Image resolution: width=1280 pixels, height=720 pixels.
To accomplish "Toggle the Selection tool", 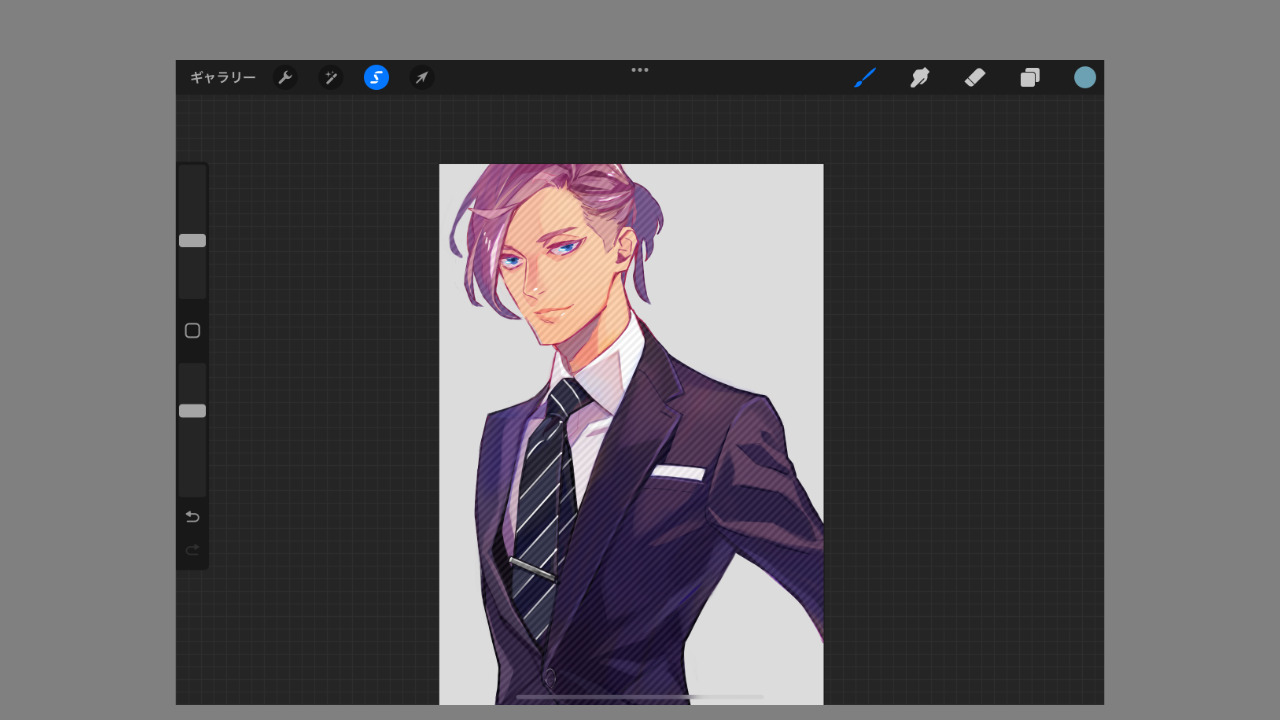I will [x=376, y=78].
